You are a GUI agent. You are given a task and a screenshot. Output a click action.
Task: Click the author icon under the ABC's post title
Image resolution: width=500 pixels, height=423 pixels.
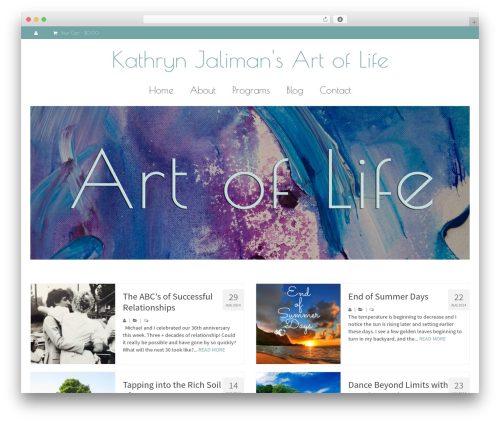click(x=124, y=321)
